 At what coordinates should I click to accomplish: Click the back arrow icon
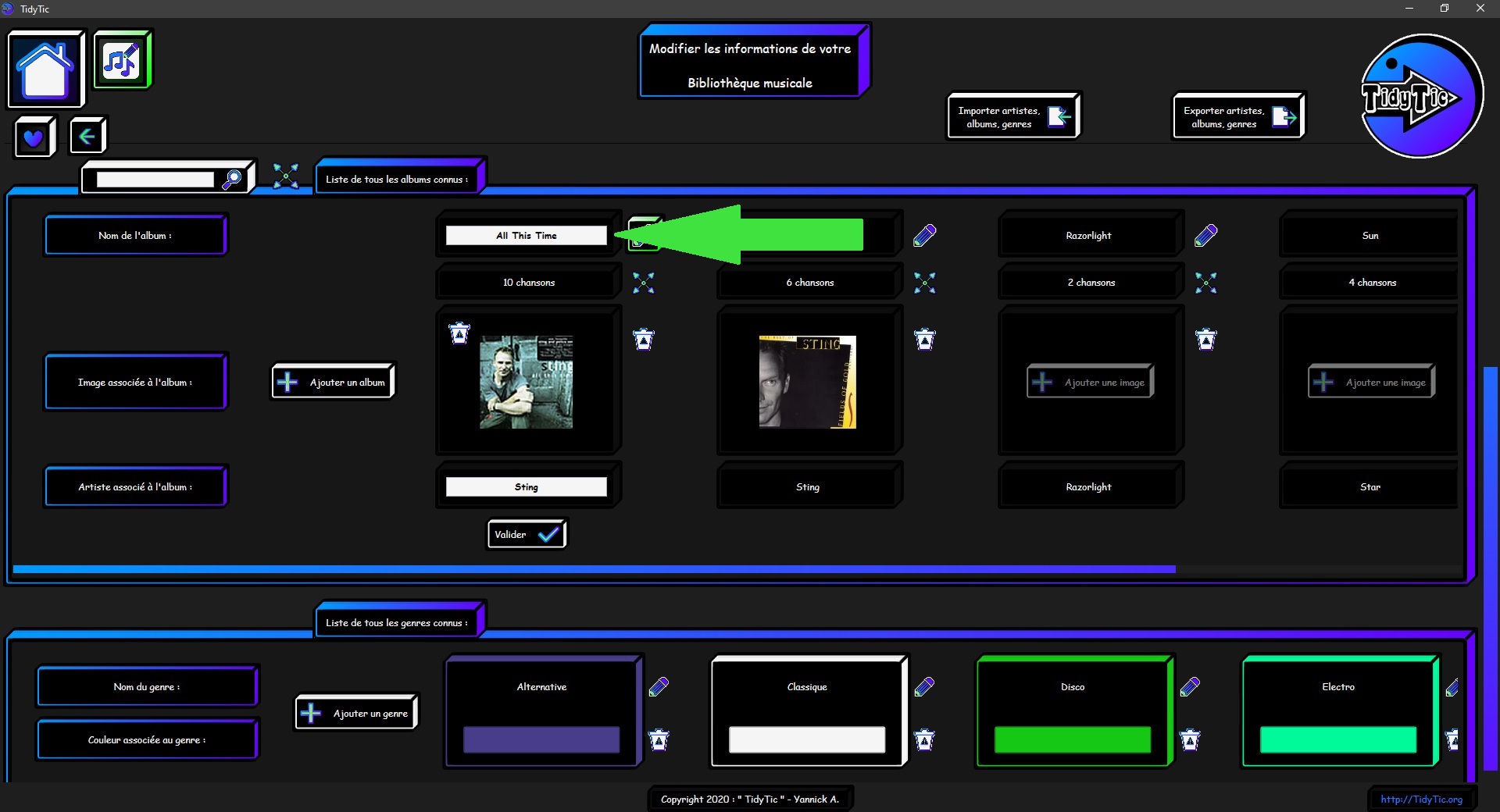pyautogui.click(x=87, y=137)
